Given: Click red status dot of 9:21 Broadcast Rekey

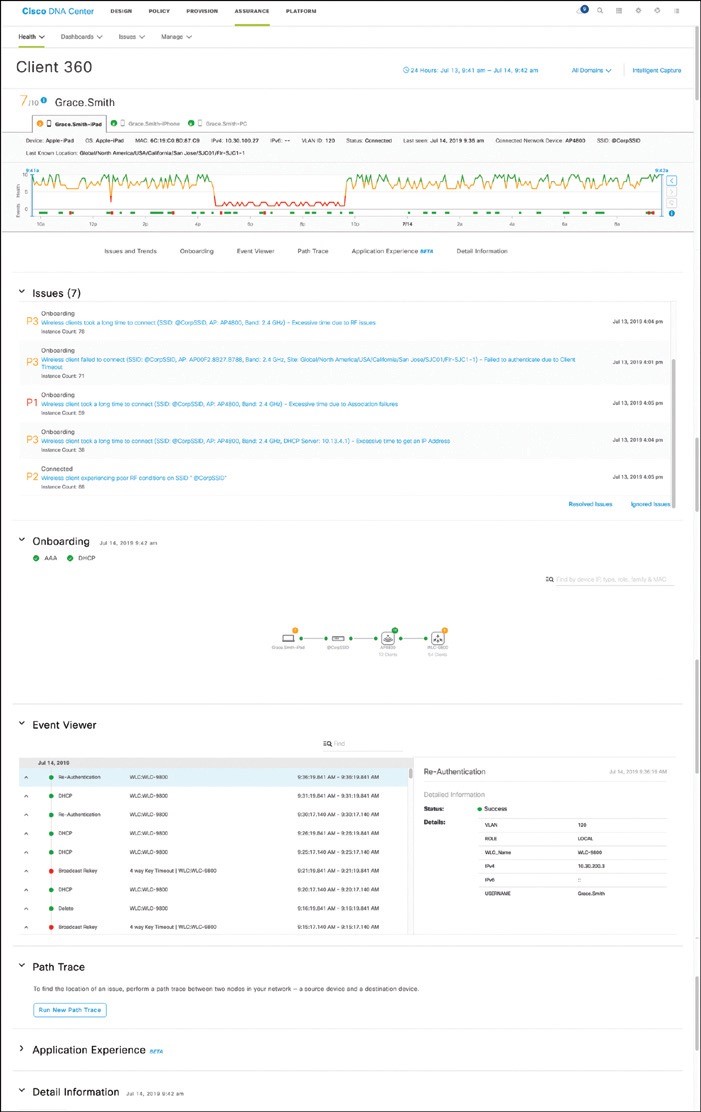Looking at the screenshot, I should [x=51, y=871].
